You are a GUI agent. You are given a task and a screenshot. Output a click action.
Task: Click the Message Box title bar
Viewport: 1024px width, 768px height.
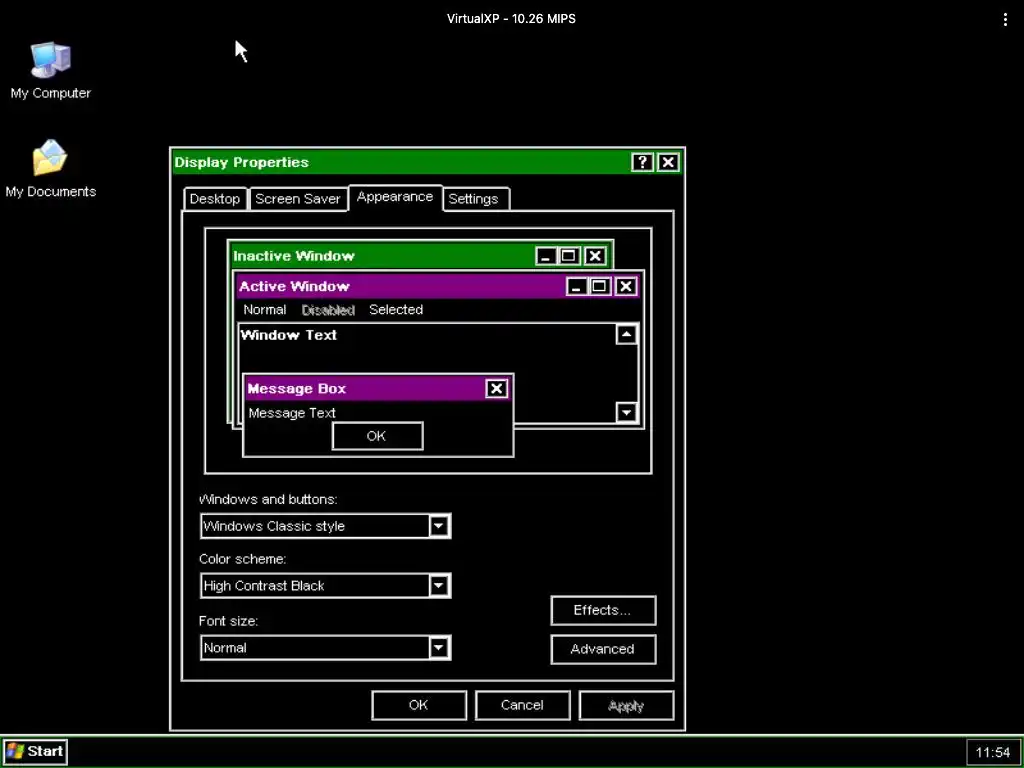(378, 389)
